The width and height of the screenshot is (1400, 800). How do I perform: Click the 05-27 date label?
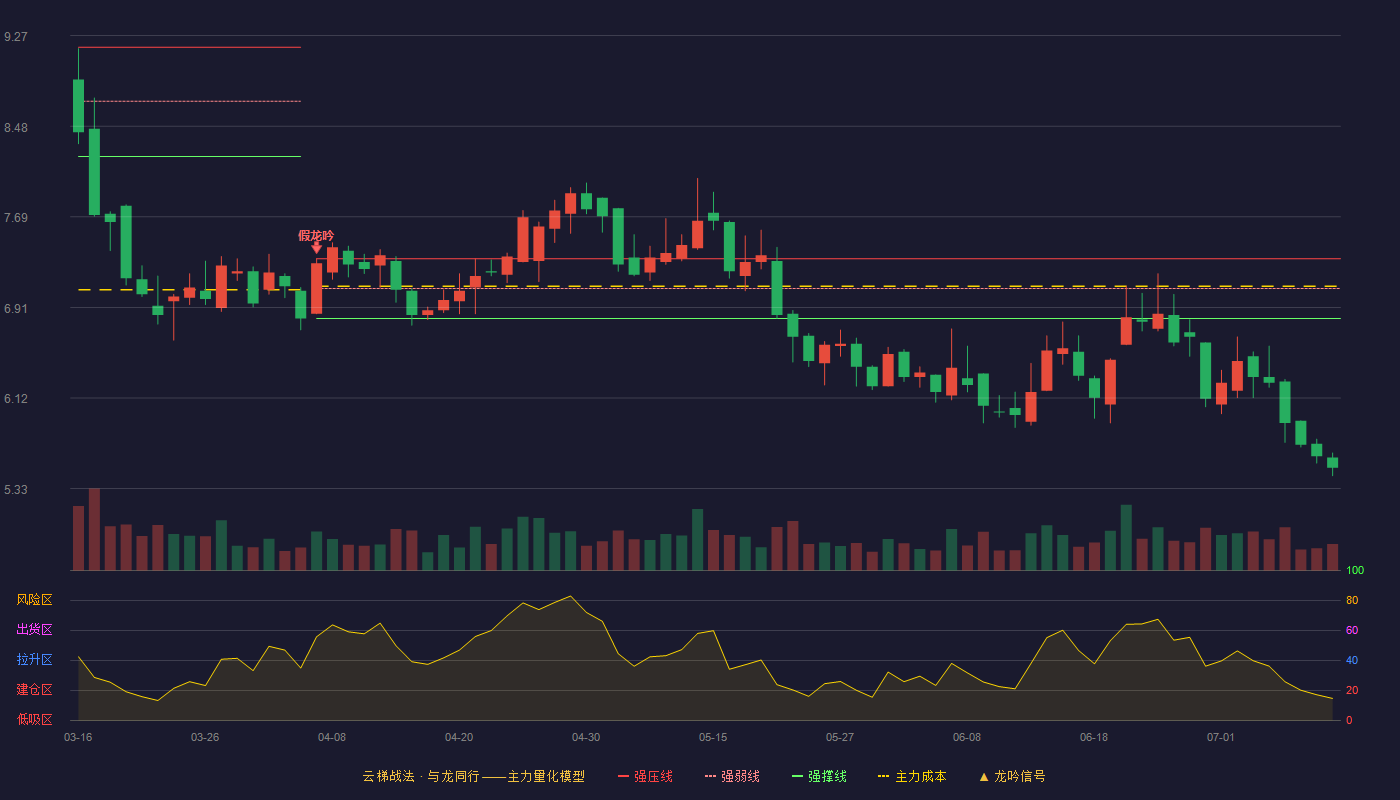click(840, 737)
